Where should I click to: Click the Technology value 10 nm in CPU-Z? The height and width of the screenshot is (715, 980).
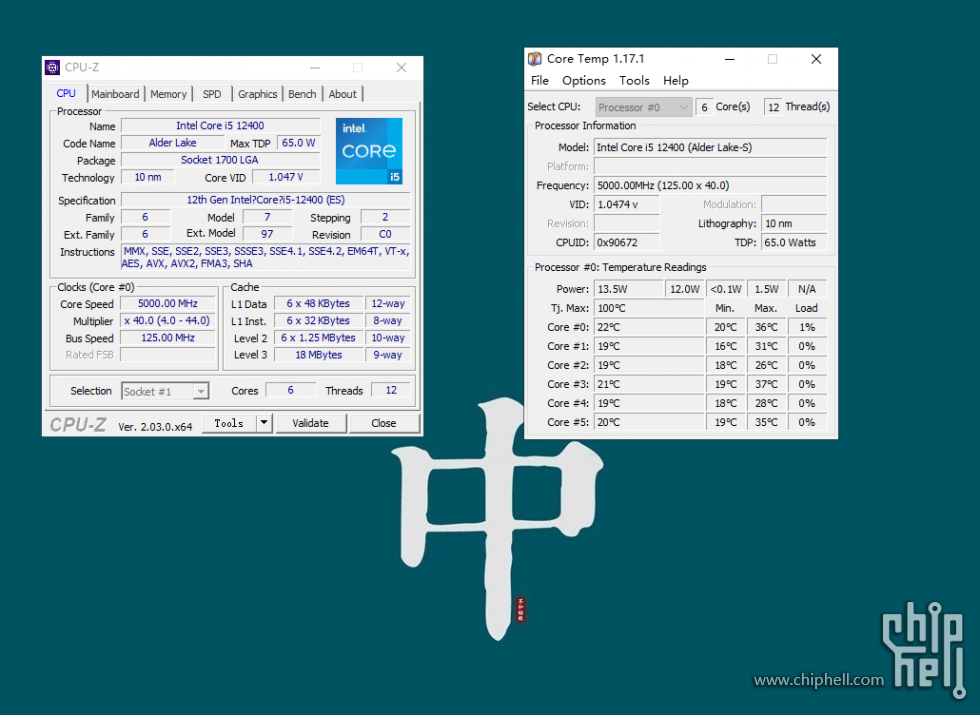[148, 177]
